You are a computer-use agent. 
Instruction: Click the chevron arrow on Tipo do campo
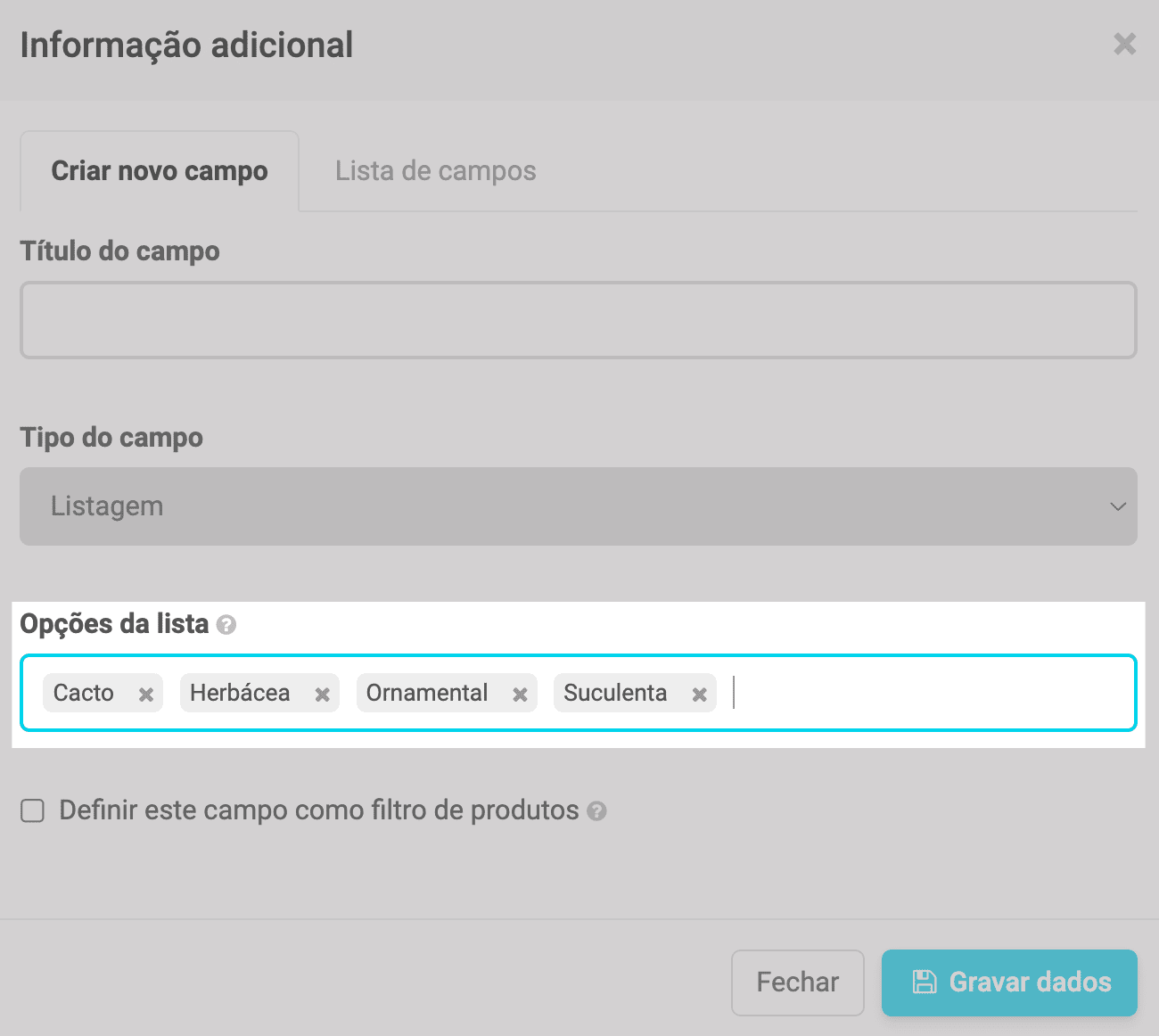tap(1117, 506)
